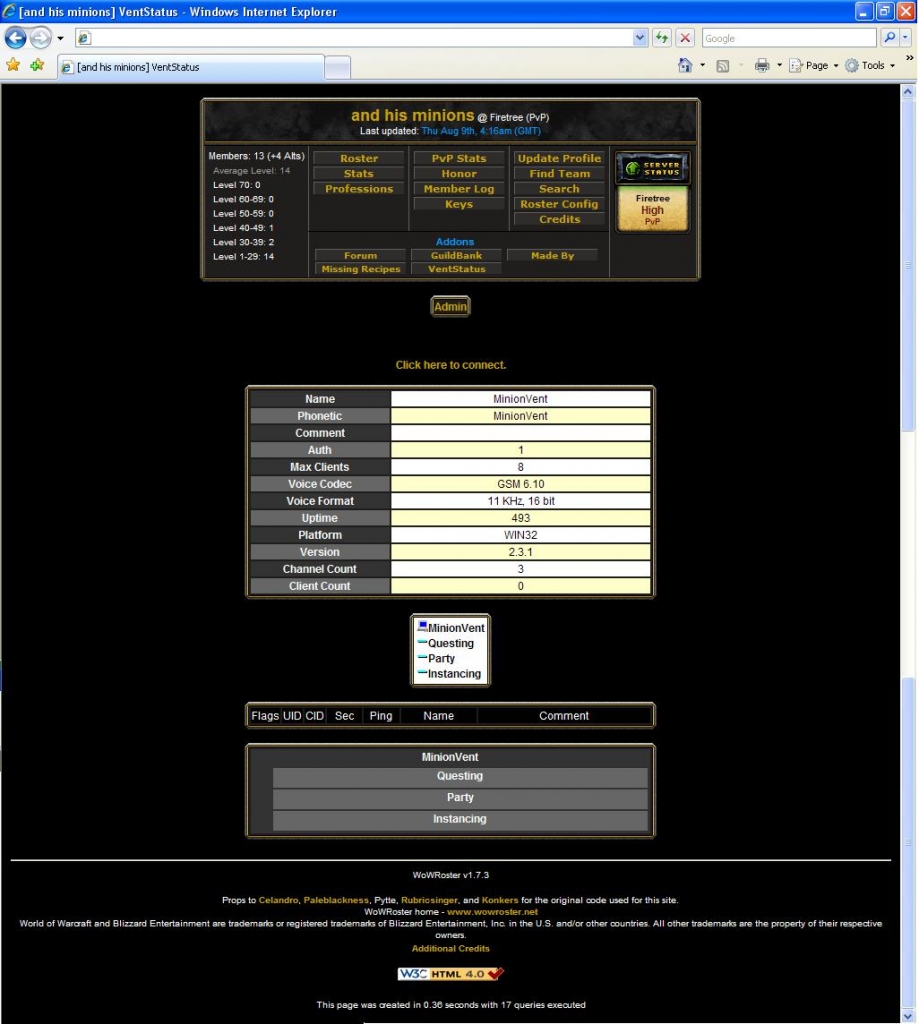The width and height of the screenshot is (919, 1024).
Task: Select Questing channel in the tree
Action: (x=450, y=643)
